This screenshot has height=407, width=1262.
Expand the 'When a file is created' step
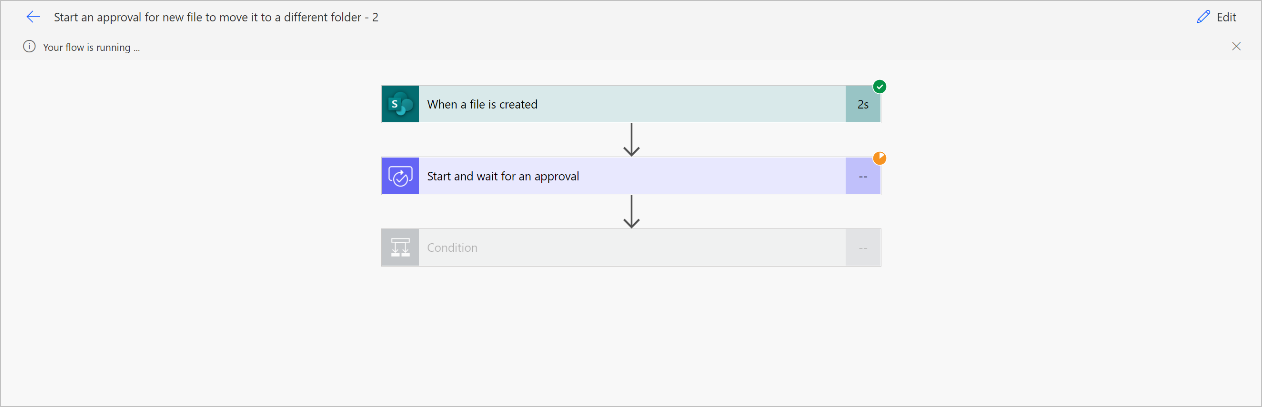(631, 104)
